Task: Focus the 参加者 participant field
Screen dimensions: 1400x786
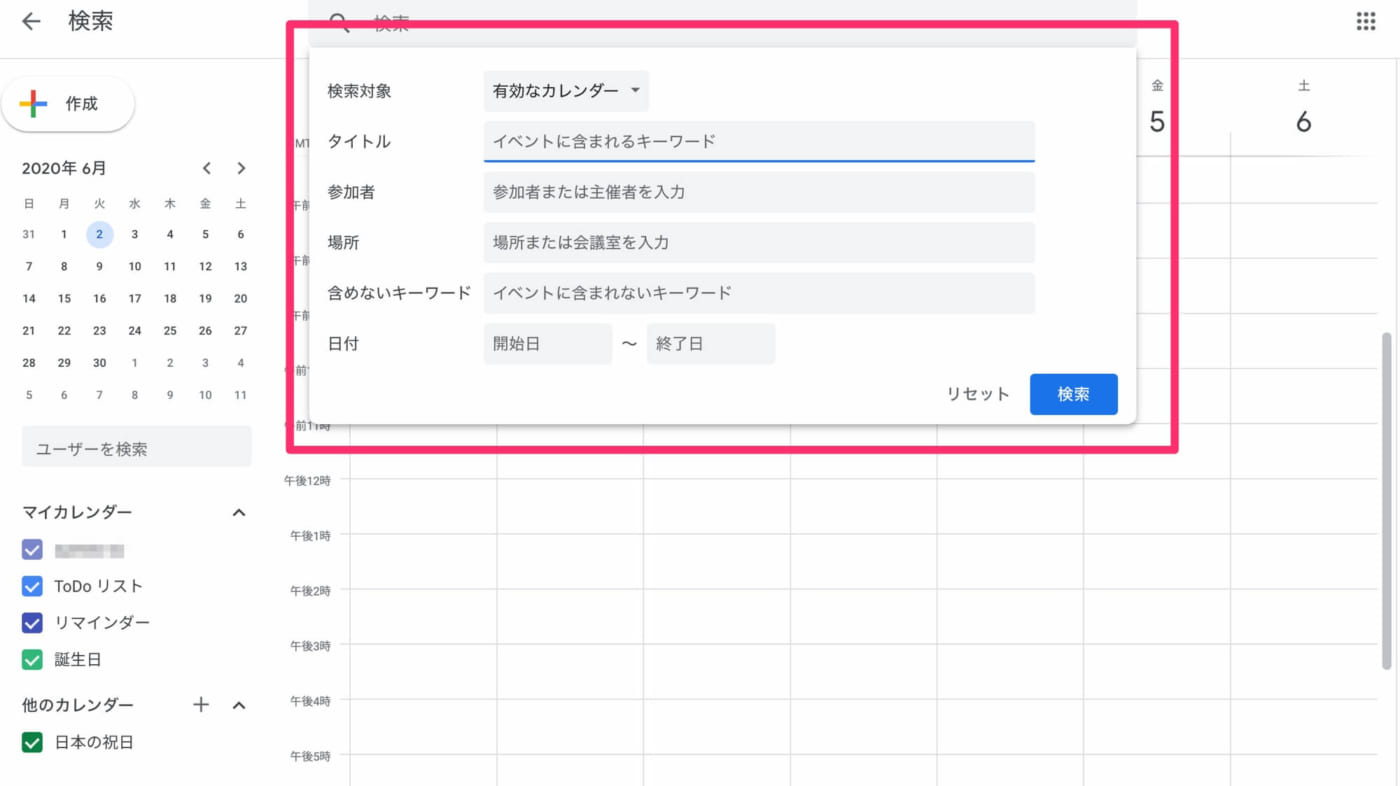Action: [759, 192]
